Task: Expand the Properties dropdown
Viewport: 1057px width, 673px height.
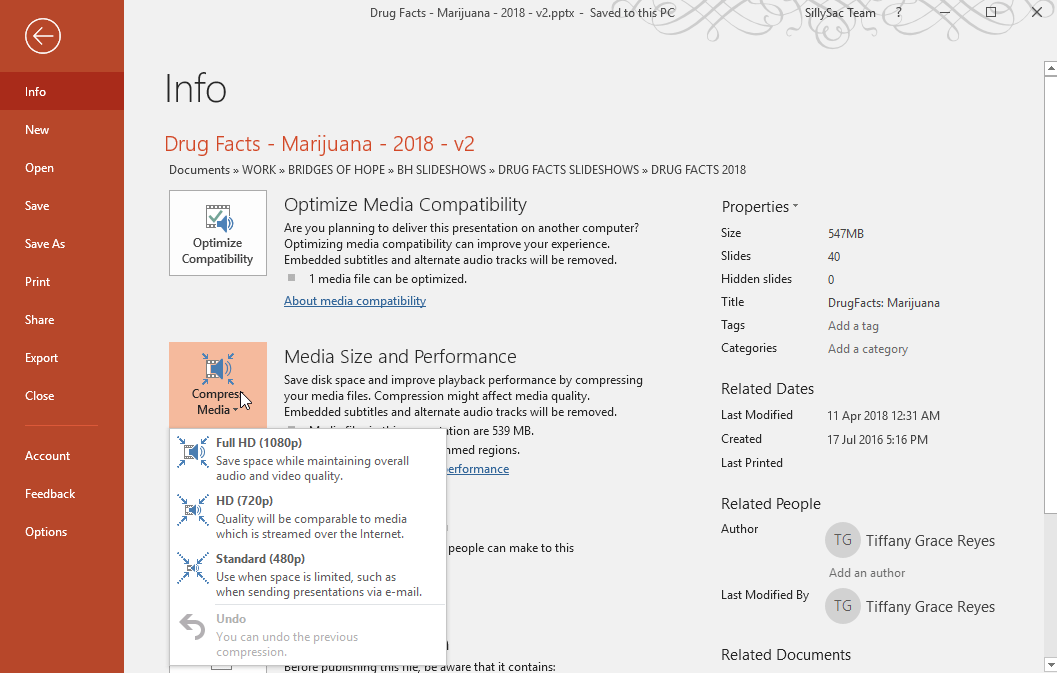Action: 760,207
